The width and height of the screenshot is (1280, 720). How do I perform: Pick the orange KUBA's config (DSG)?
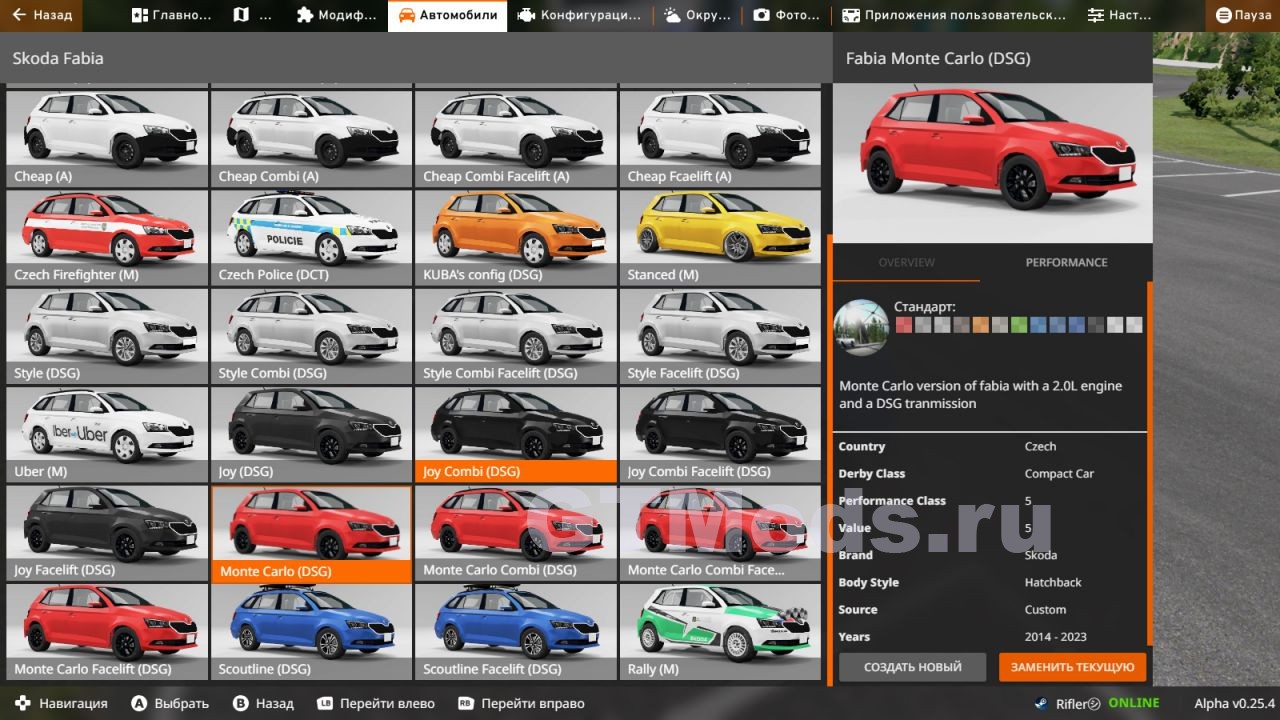(x=516, y=237)
